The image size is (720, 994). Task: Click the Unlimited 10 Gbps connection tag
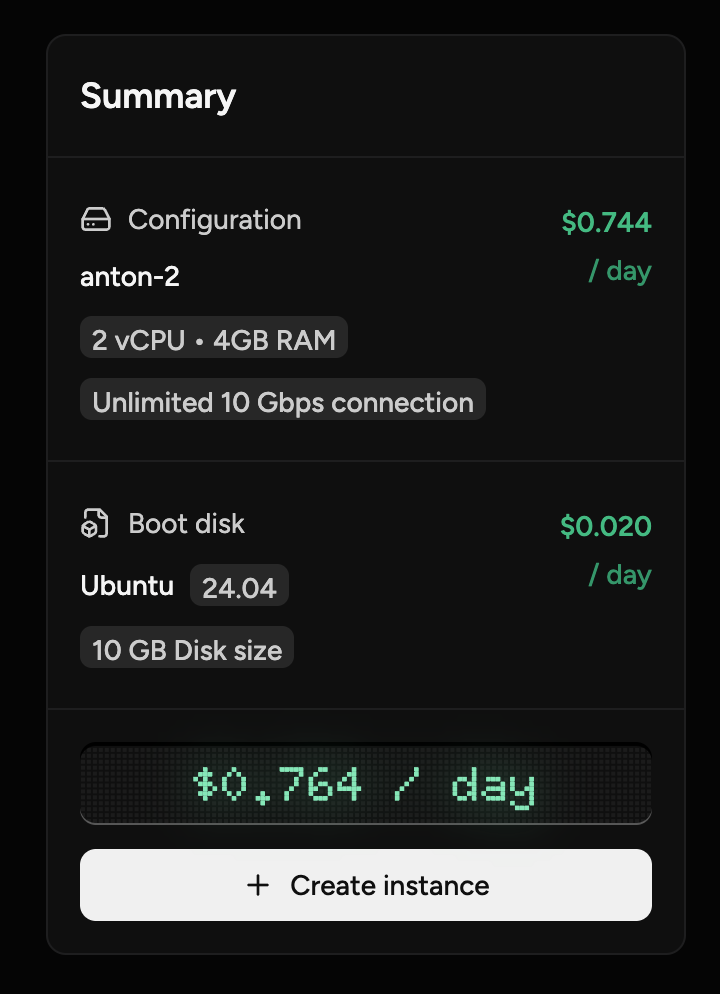[x=283, y=402]
